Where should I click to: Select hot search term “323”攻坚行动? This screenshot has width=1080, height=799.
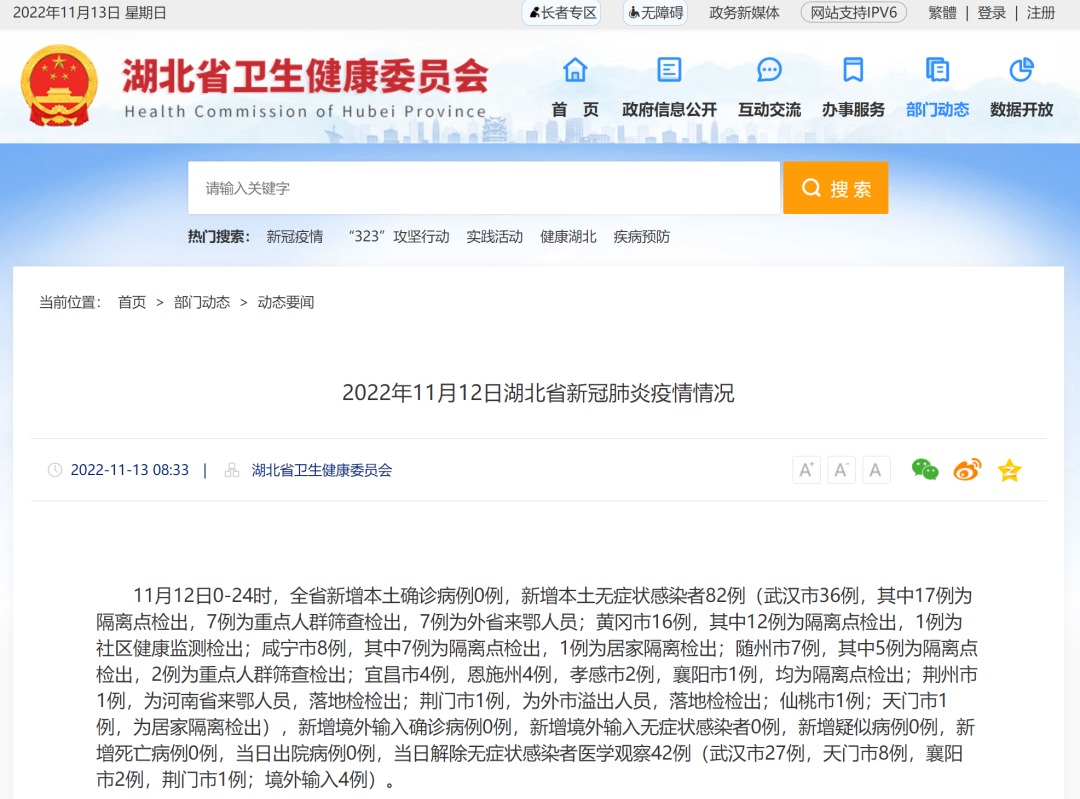tap(398, 237)
